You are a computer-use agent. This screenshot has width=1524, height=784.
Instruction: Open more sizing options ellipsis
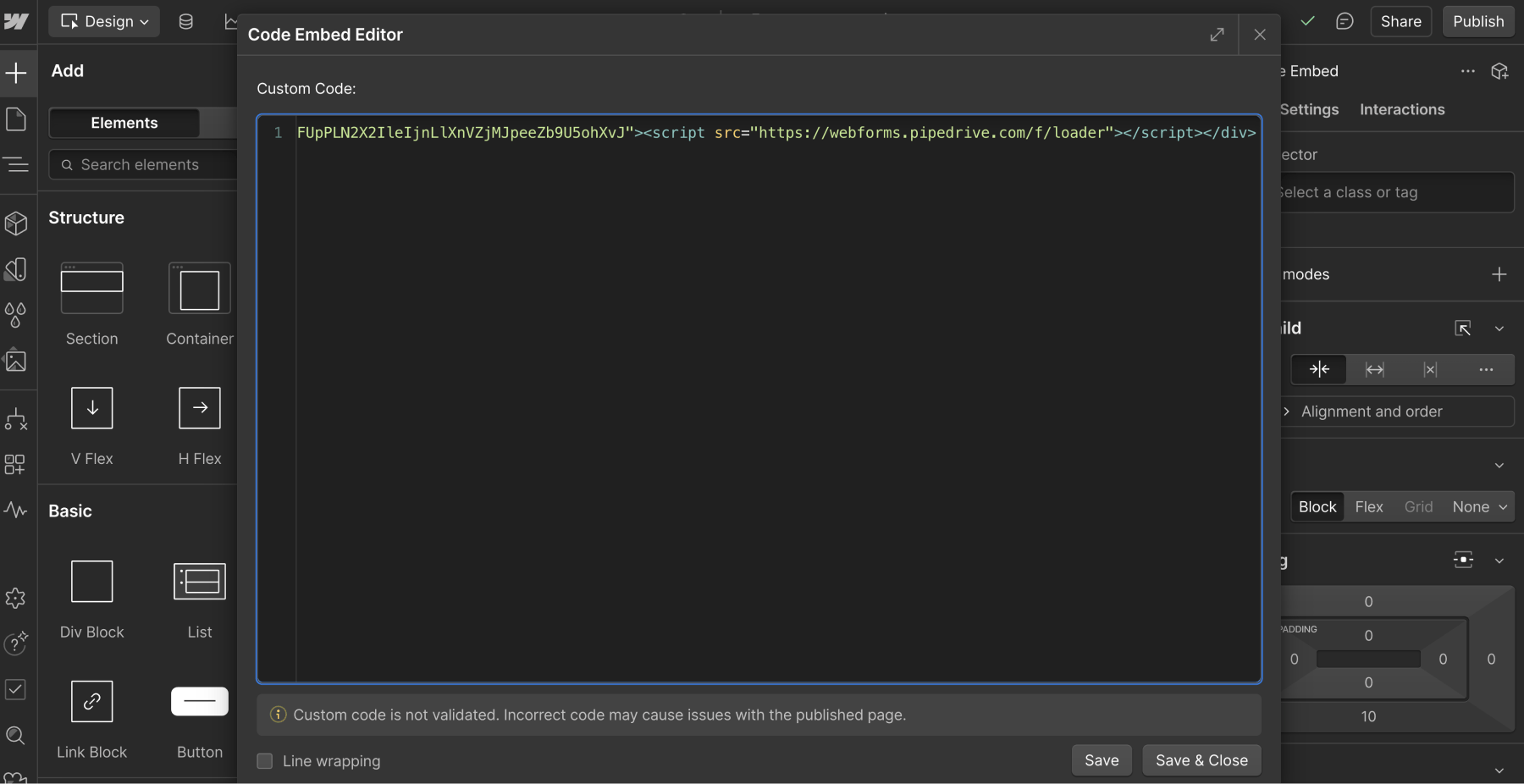(x=1486, y=369)
